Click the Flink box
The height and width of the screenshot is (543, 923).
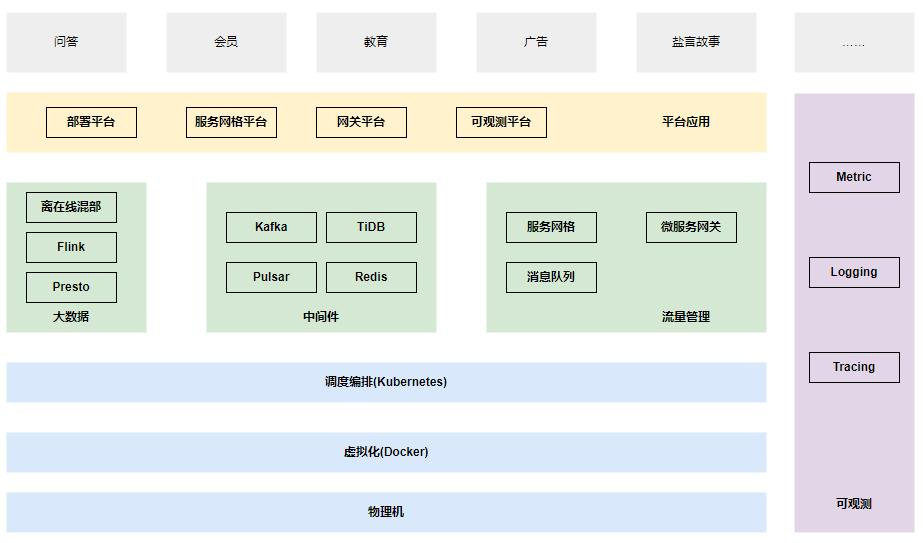click(x=71, y=247)
